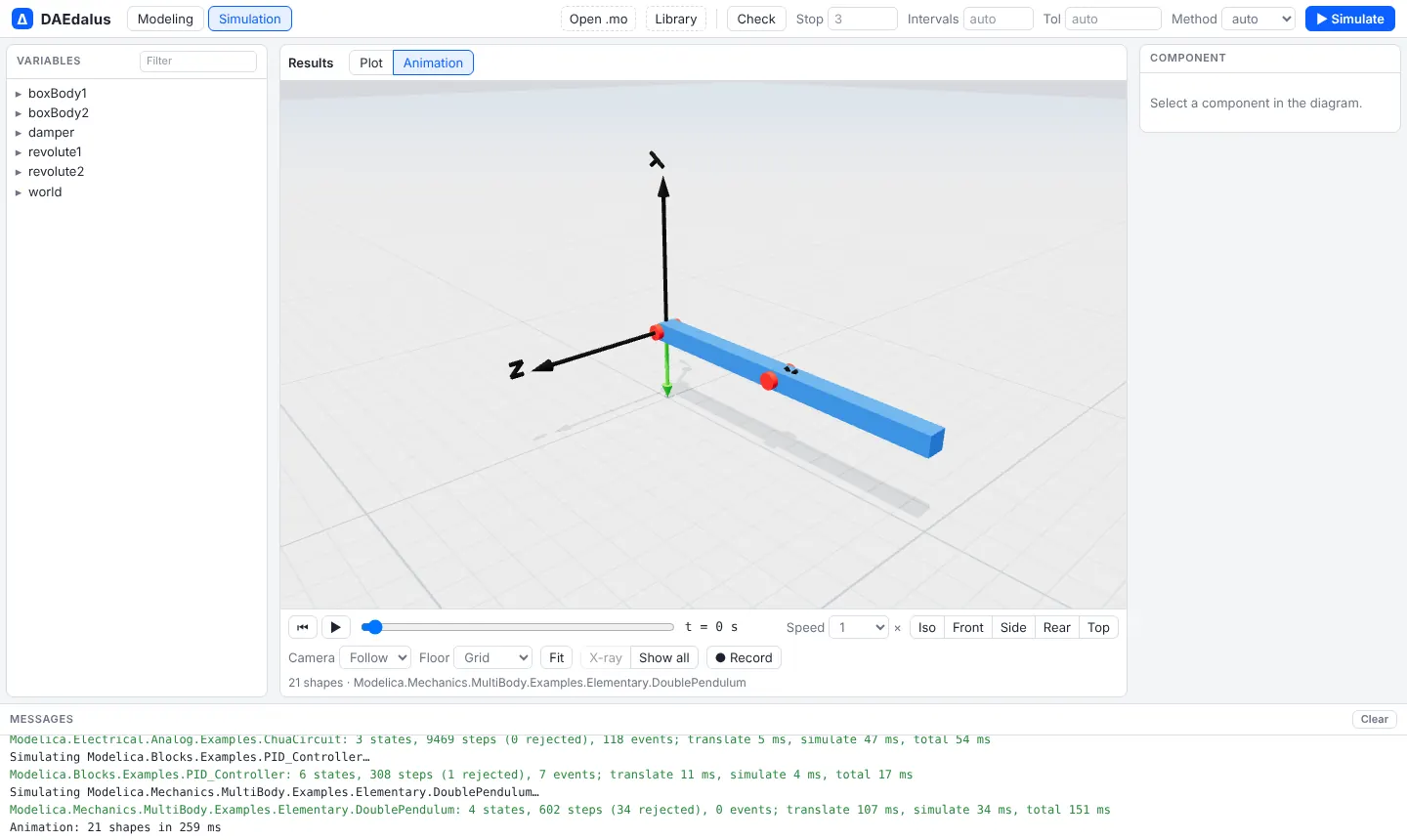Toggle X-ray rendering mode
This screenshot has height=840, width=1407.
(606, 657)
